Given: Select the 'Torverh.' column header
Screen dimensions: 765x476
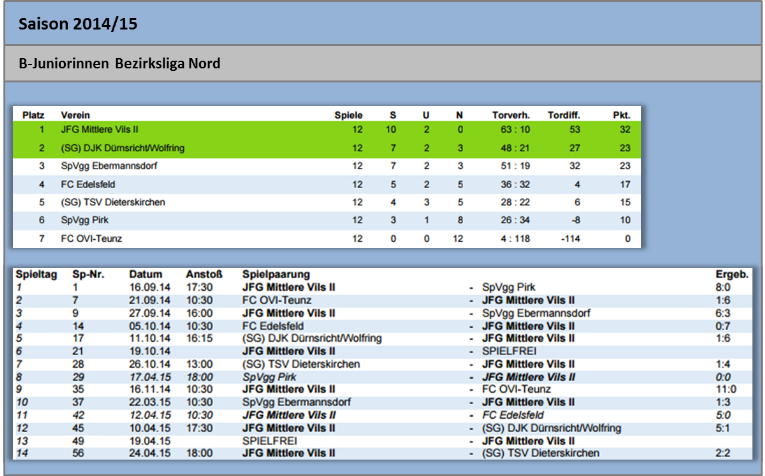Looking at the screenshot, I should 511,115.
